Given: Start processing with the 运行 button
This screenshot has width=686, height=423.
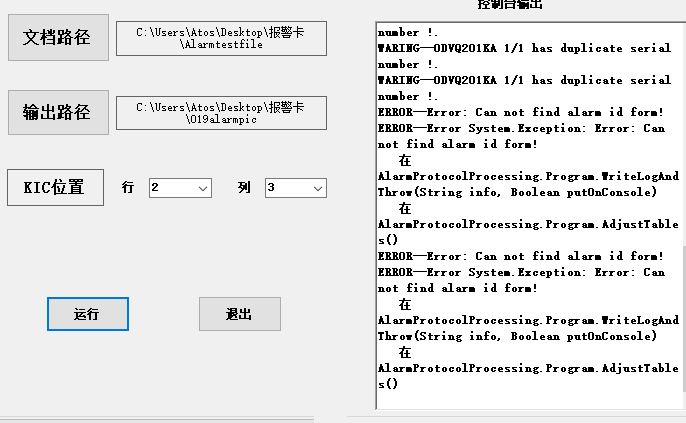Looking at the screenshot, I should (87, 314).
